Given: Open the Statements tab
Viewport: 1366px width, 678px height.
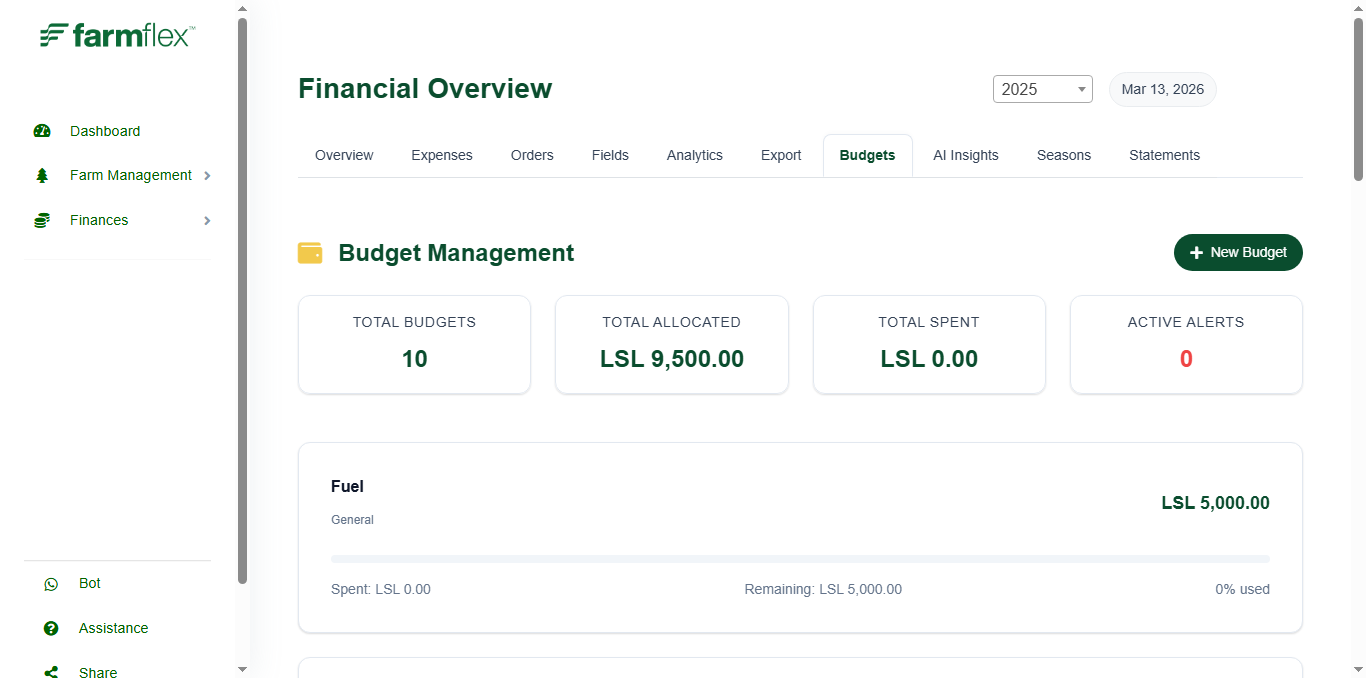Looking at the screenshot, I should [1165, 155].
